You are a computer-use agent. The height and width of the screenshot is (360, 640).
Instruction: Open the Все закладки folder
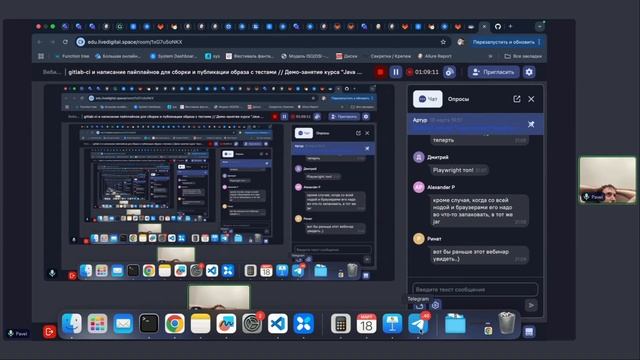[523, 56]
